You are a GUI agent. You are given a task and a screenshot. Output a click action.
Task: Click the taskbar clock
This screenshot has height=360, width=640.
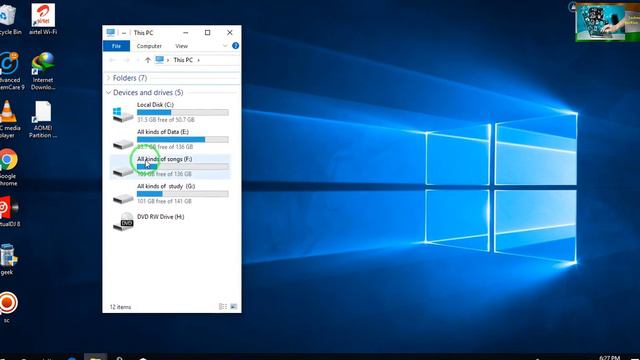coord(610,358)
